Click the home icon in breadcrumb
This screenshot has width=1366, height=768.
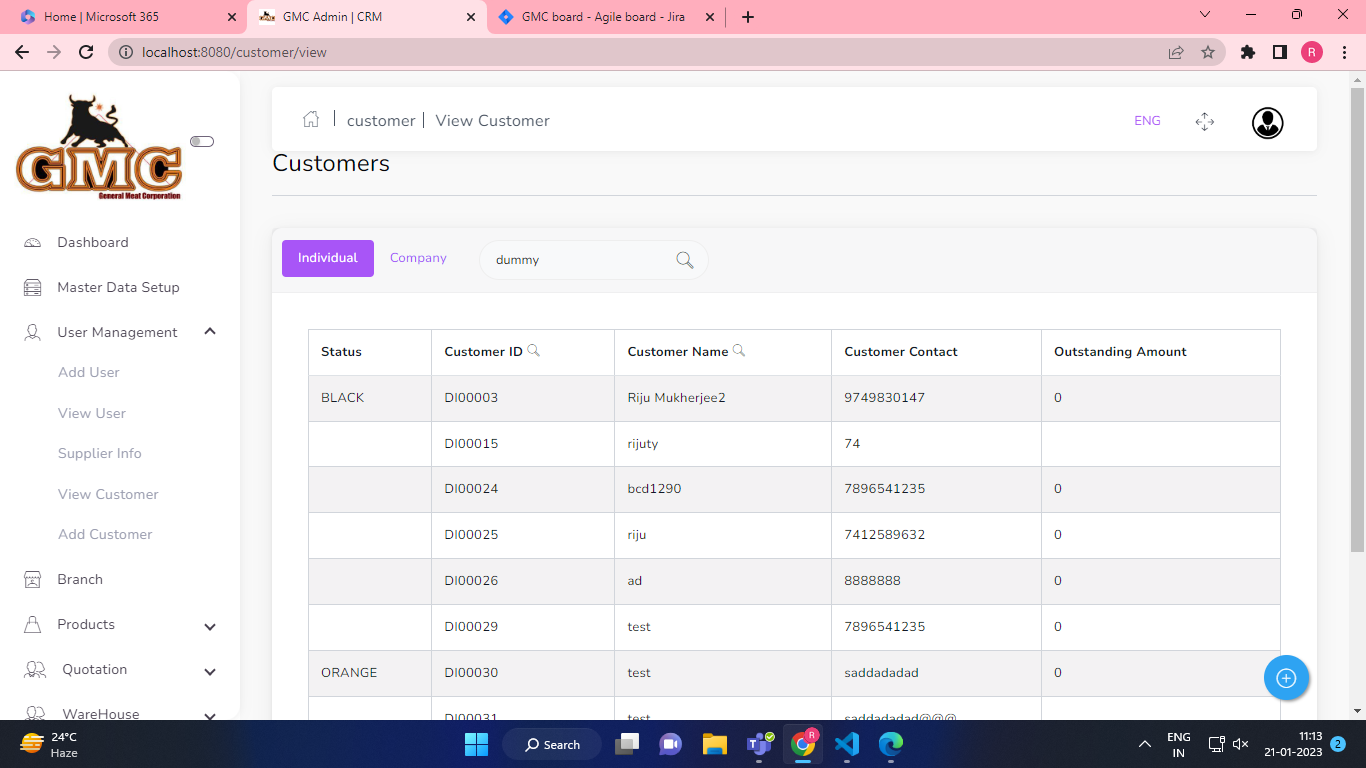click(x=311, y=120)
